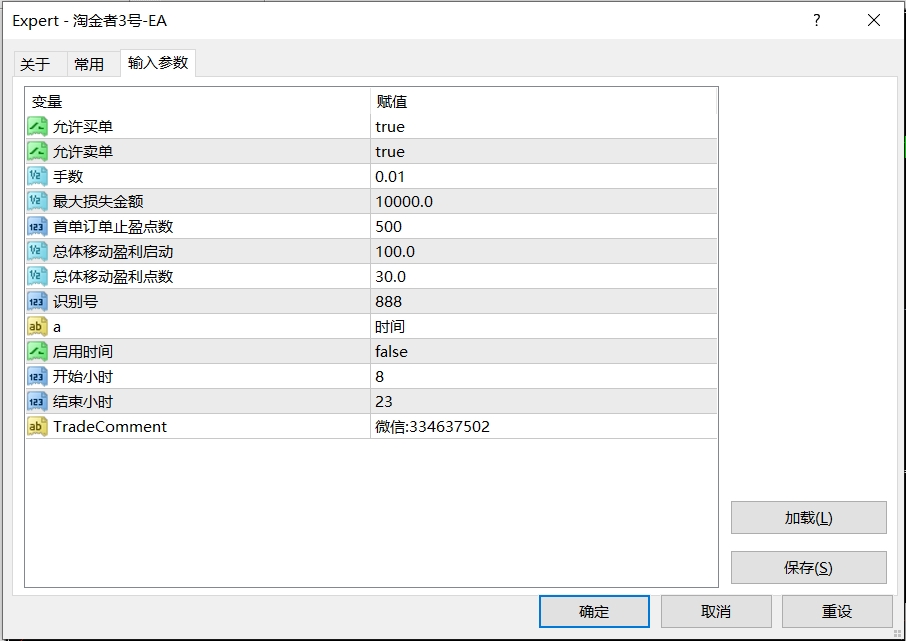The width and height of the screenshot is (906, 641).
Task: Click the 保存(S) button
Action: [x=808, y=568]
